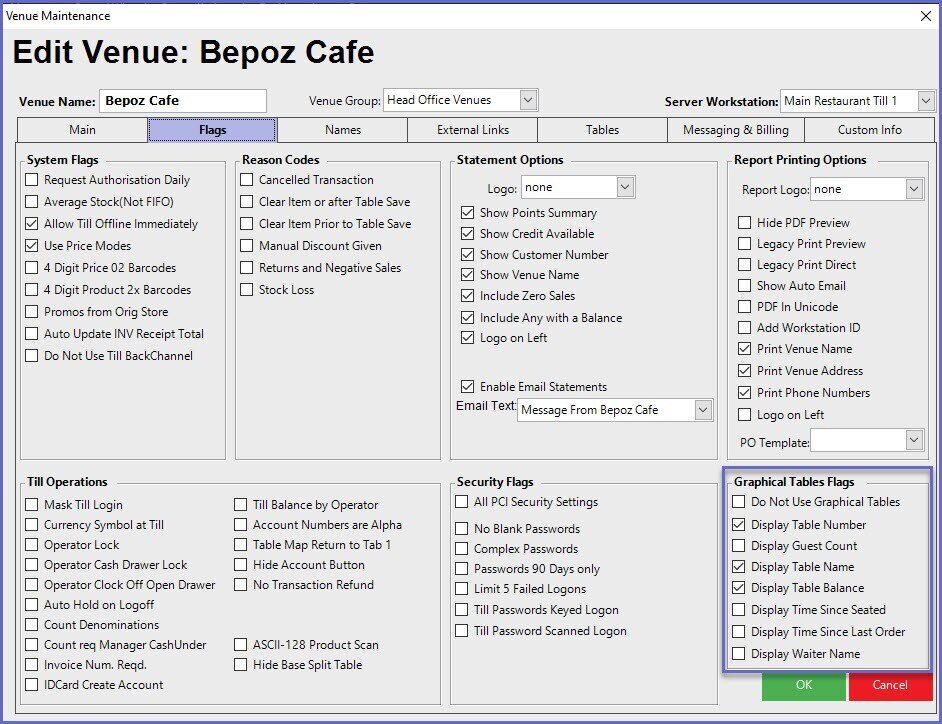Viewport: 942px width, 724px height.
Task: Click the green OK button
Action: pos(804,686)
